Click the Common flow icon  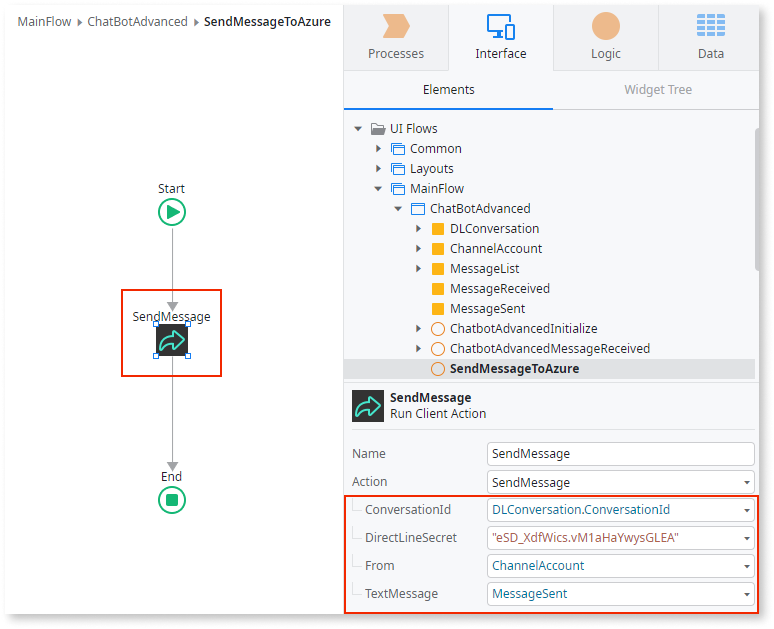[x=398, y=149]
